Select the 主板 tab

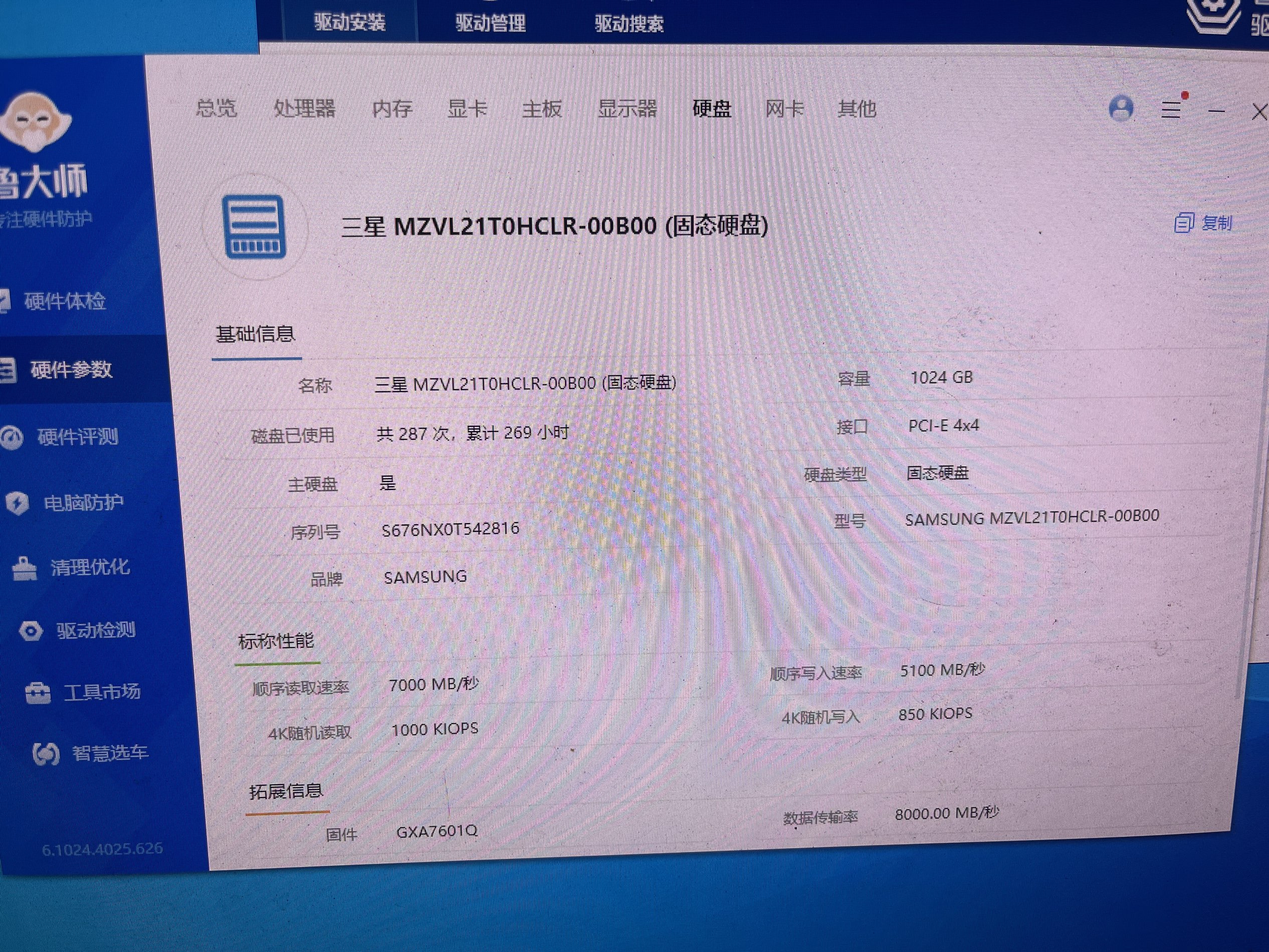pos(542,108)
